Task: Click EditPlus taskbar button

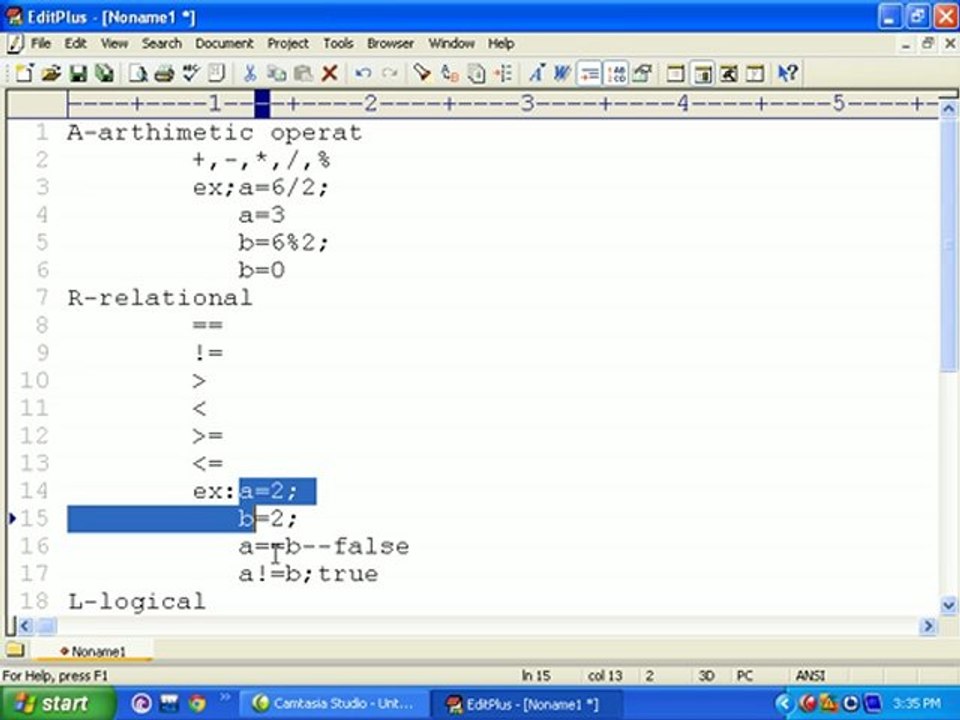Action: point(527,703)
